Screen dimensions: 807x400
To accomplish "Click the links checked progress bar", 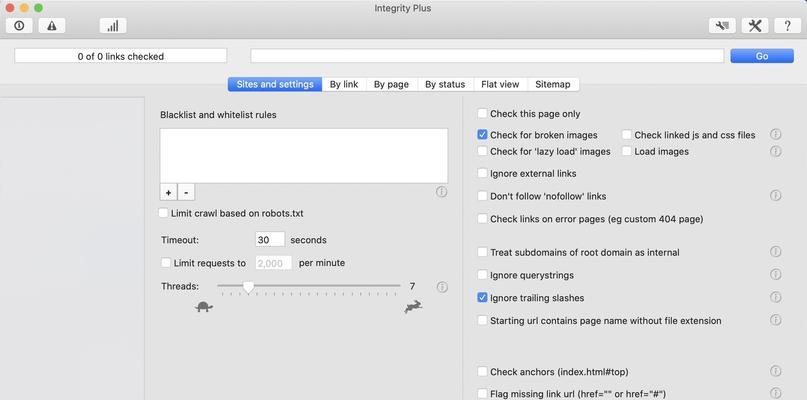I will [x=120, y=56].
